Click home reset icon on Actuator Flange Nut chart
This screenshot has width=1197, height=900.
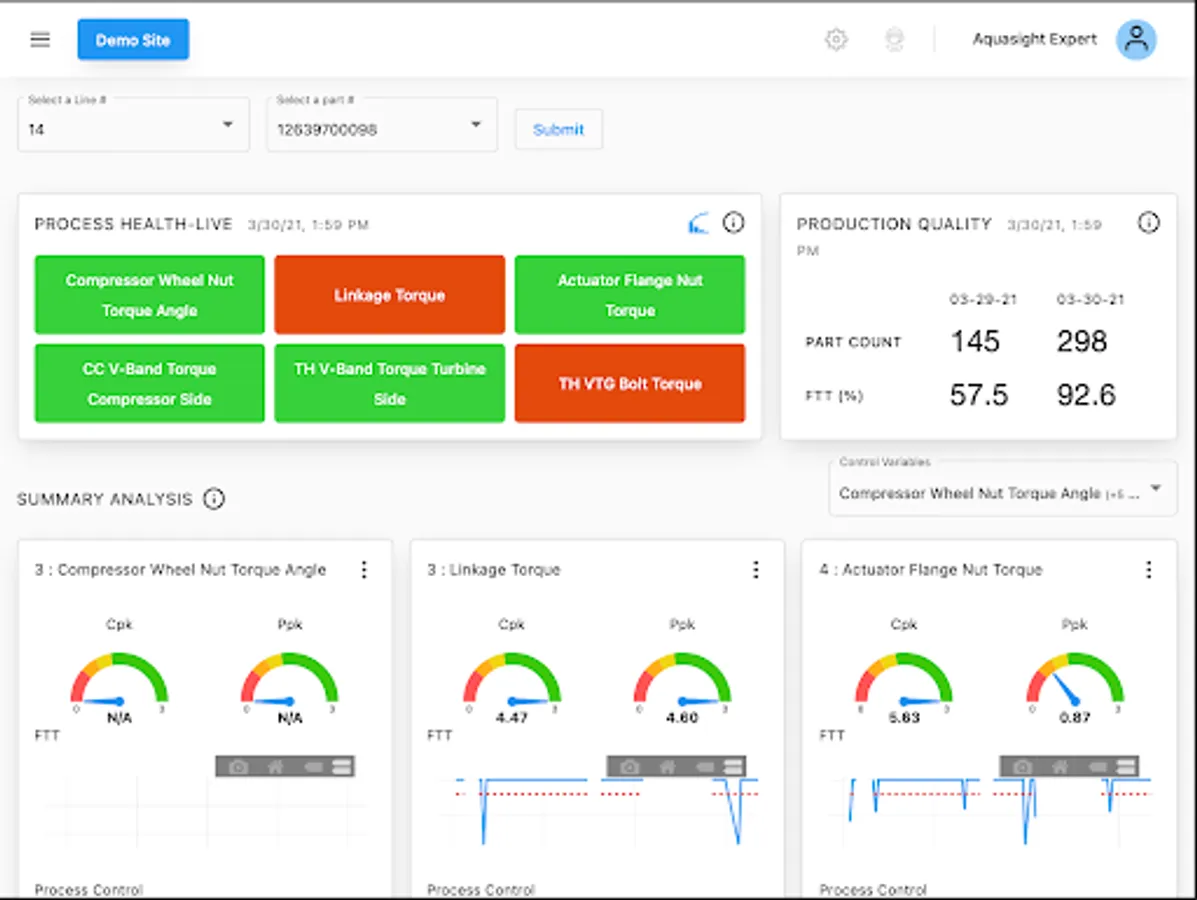pos(1060,766)
